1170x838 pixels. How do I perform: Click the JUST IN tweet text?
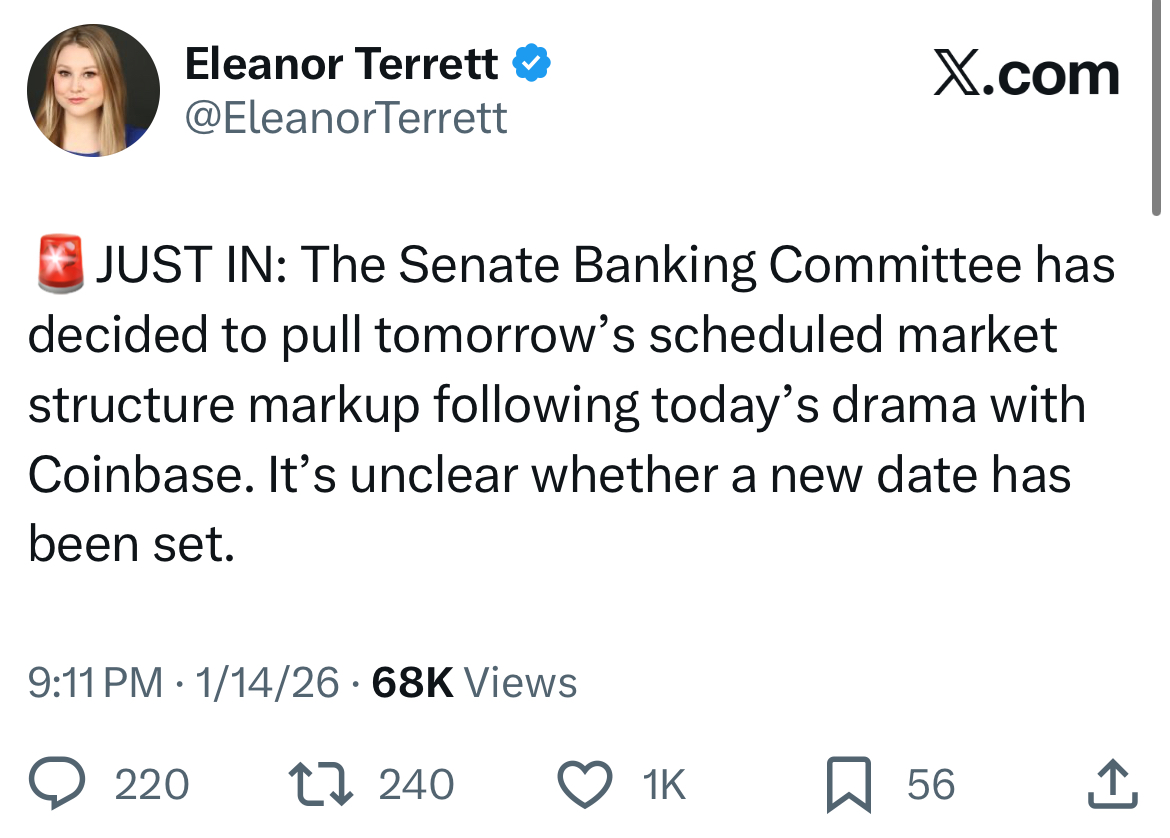[572, 404]
